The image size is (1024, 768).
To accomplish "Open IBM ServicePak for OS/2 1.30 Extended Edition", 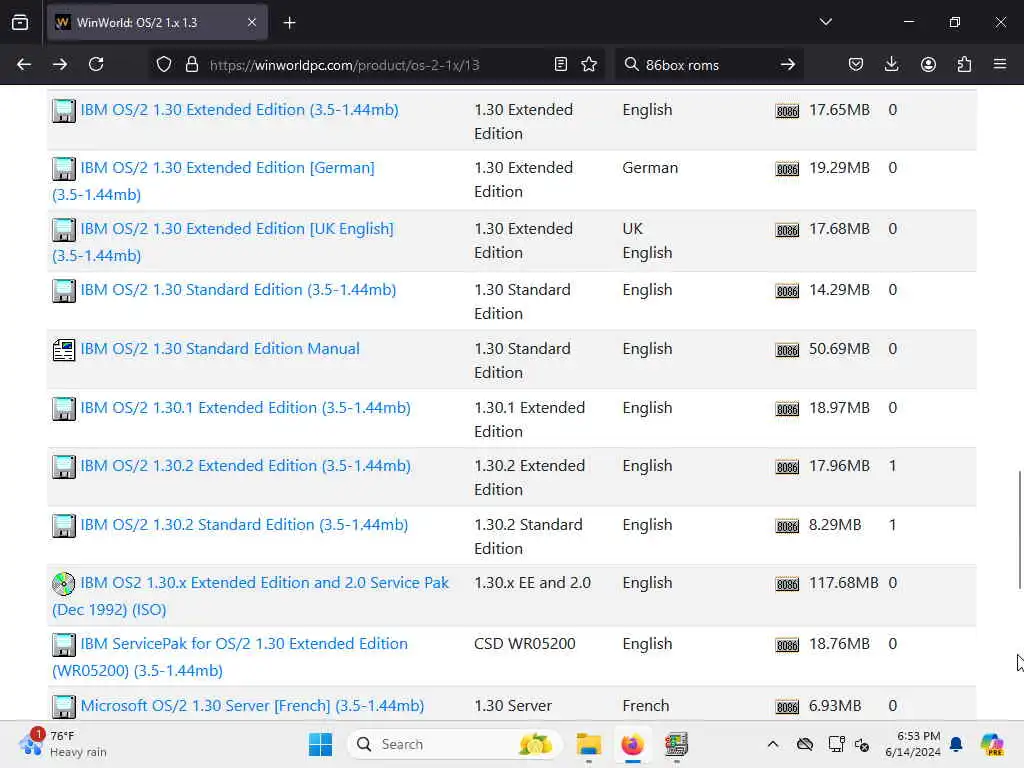I will pyautogui.click(x=244, y=644).
